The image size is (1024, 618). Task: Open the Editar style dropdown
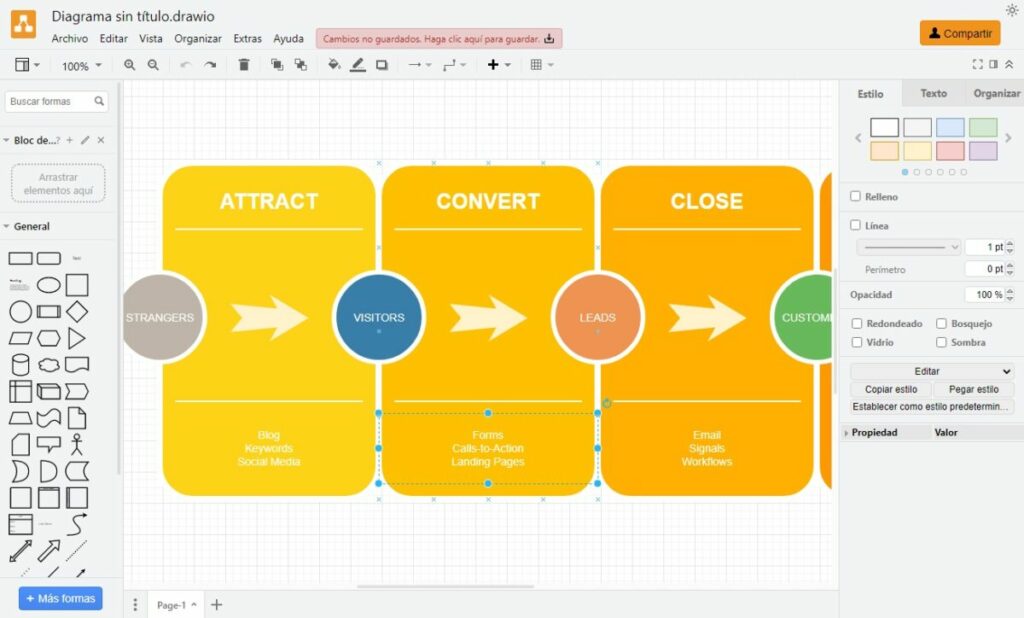(931, 371)
